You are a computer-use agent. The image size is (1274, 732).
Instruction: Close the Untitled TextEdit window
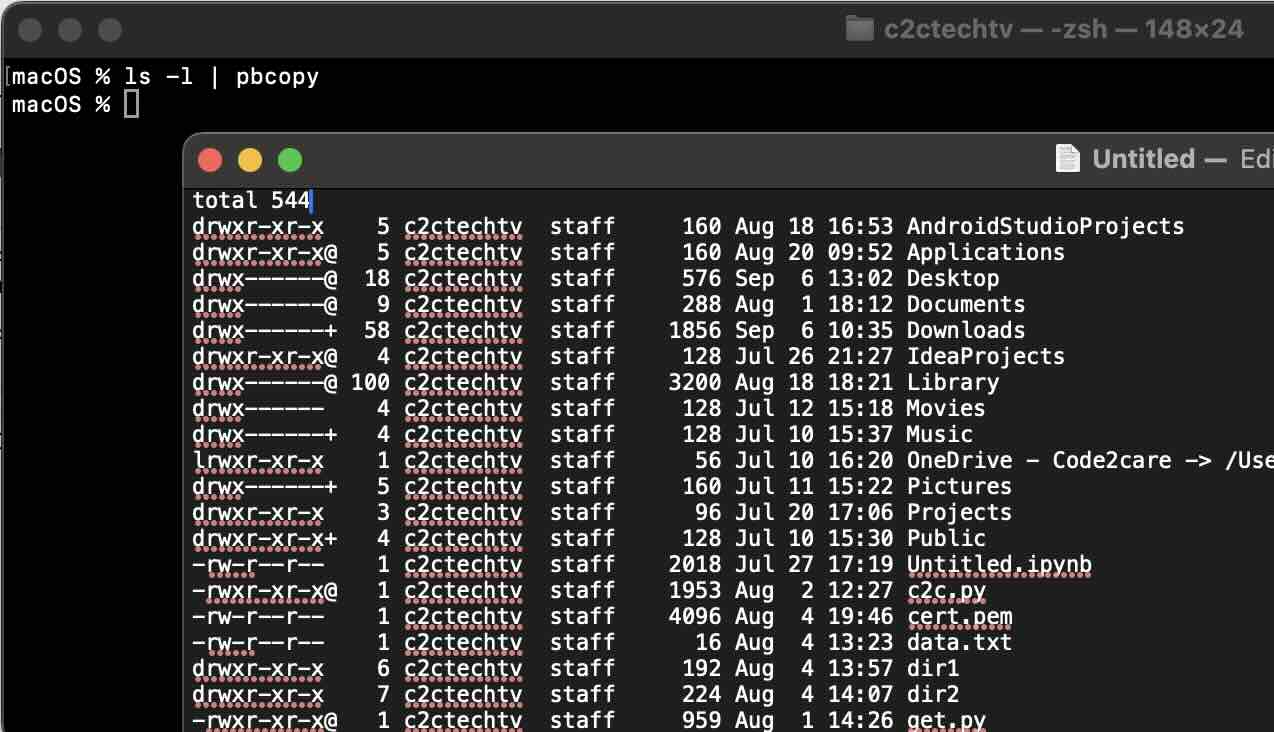coord(210,159)
